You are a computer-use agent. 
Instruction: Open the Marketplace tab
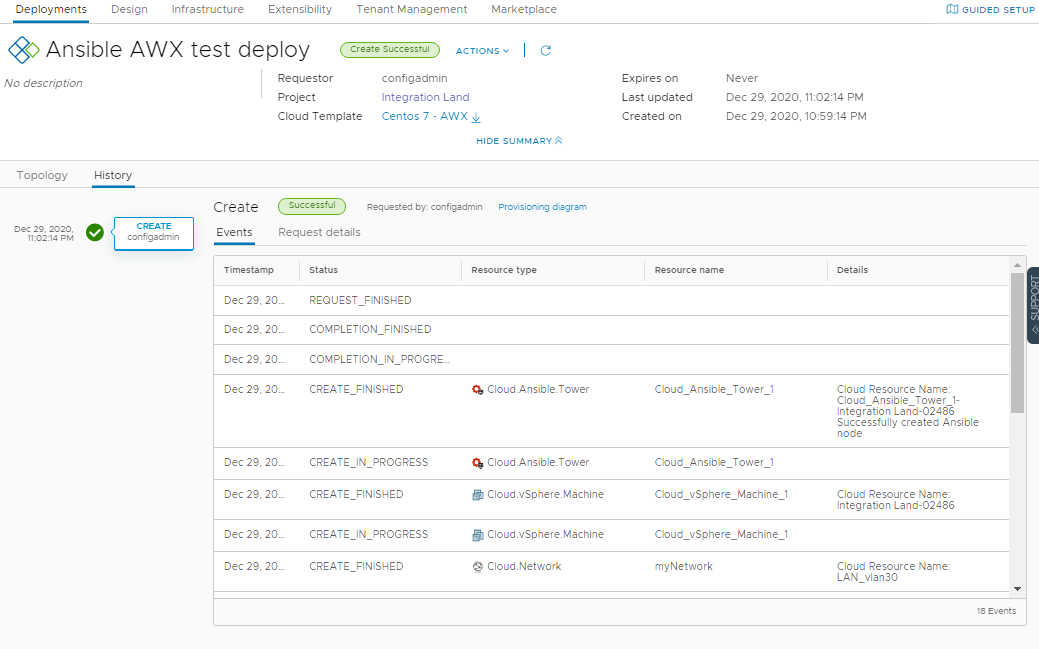pos(523,9)
